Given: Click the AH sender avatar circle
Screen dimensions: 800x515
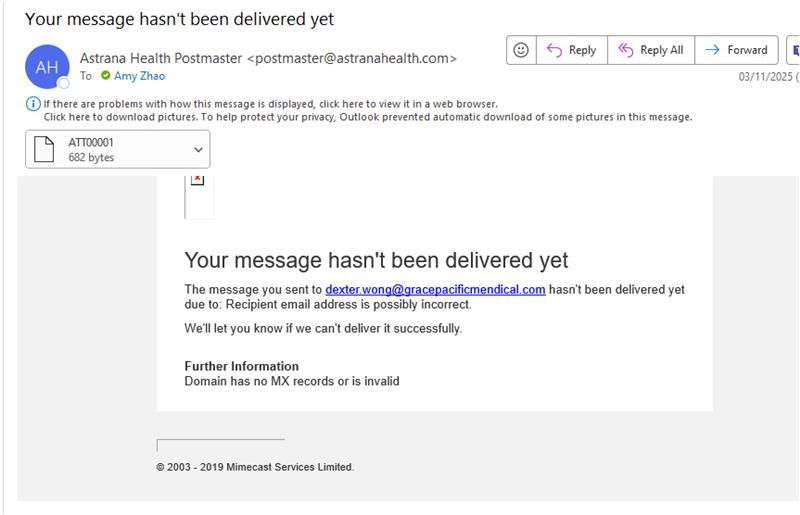Looking at the screenshot, I should (47, 67).
